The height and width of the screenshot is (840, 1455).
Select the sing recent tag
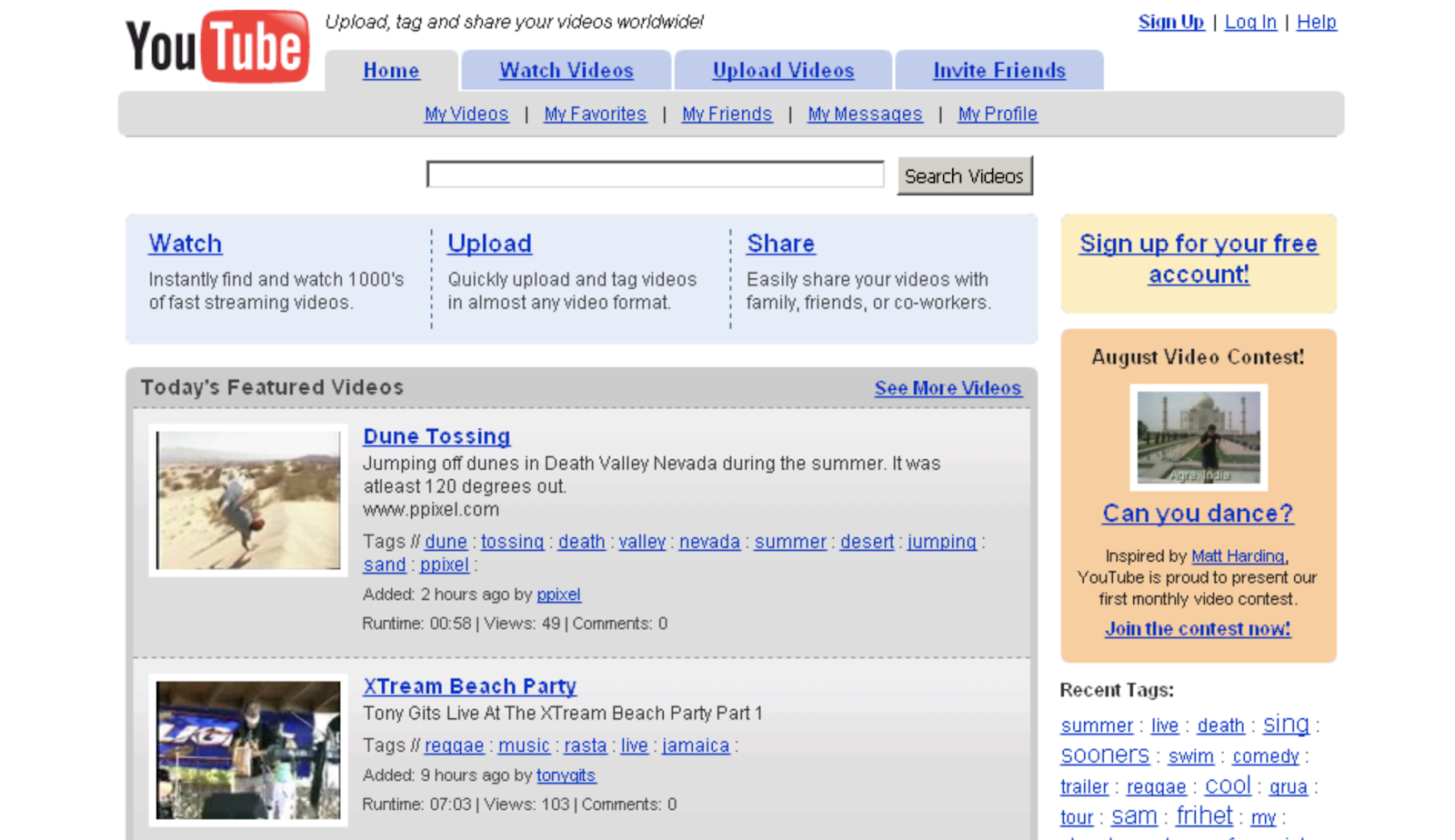click(1286, 725)
